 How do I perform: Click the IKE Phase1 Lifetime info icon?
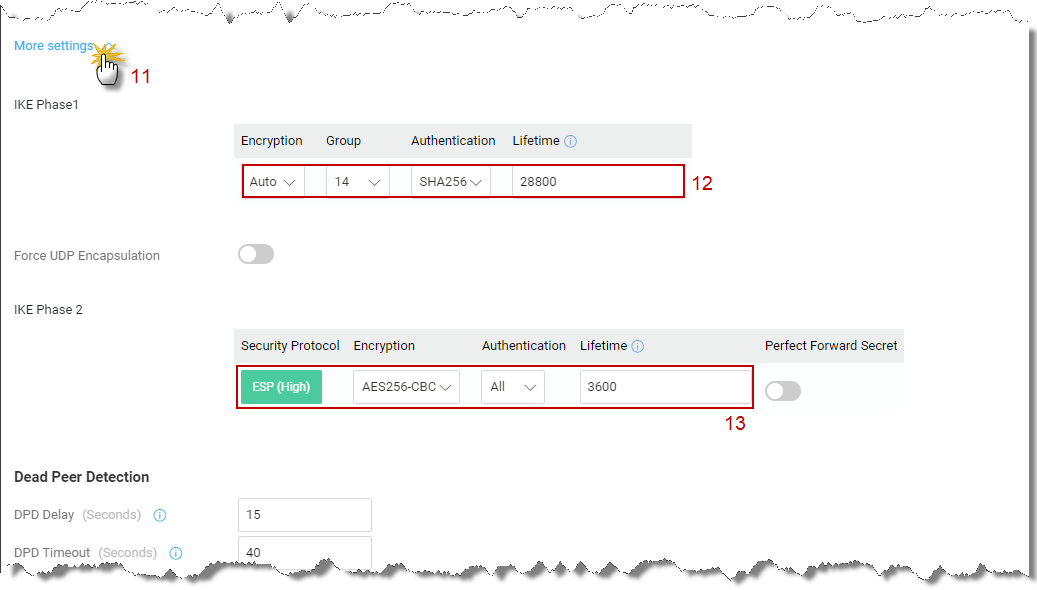point(570,141)
